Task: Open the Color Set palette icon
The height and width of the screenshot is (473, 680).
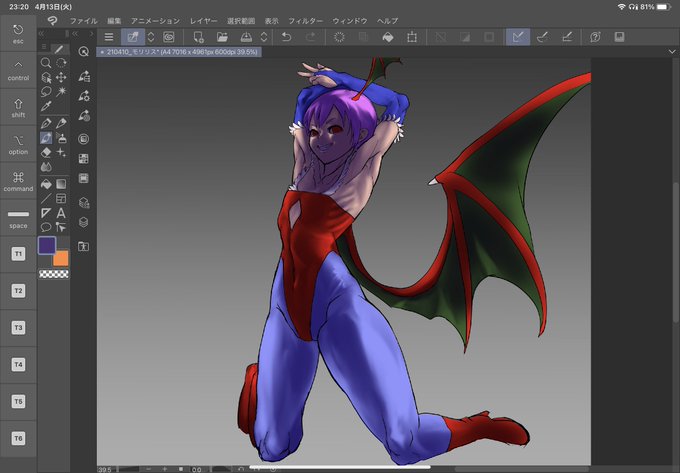Action: [x=84, y=159]
